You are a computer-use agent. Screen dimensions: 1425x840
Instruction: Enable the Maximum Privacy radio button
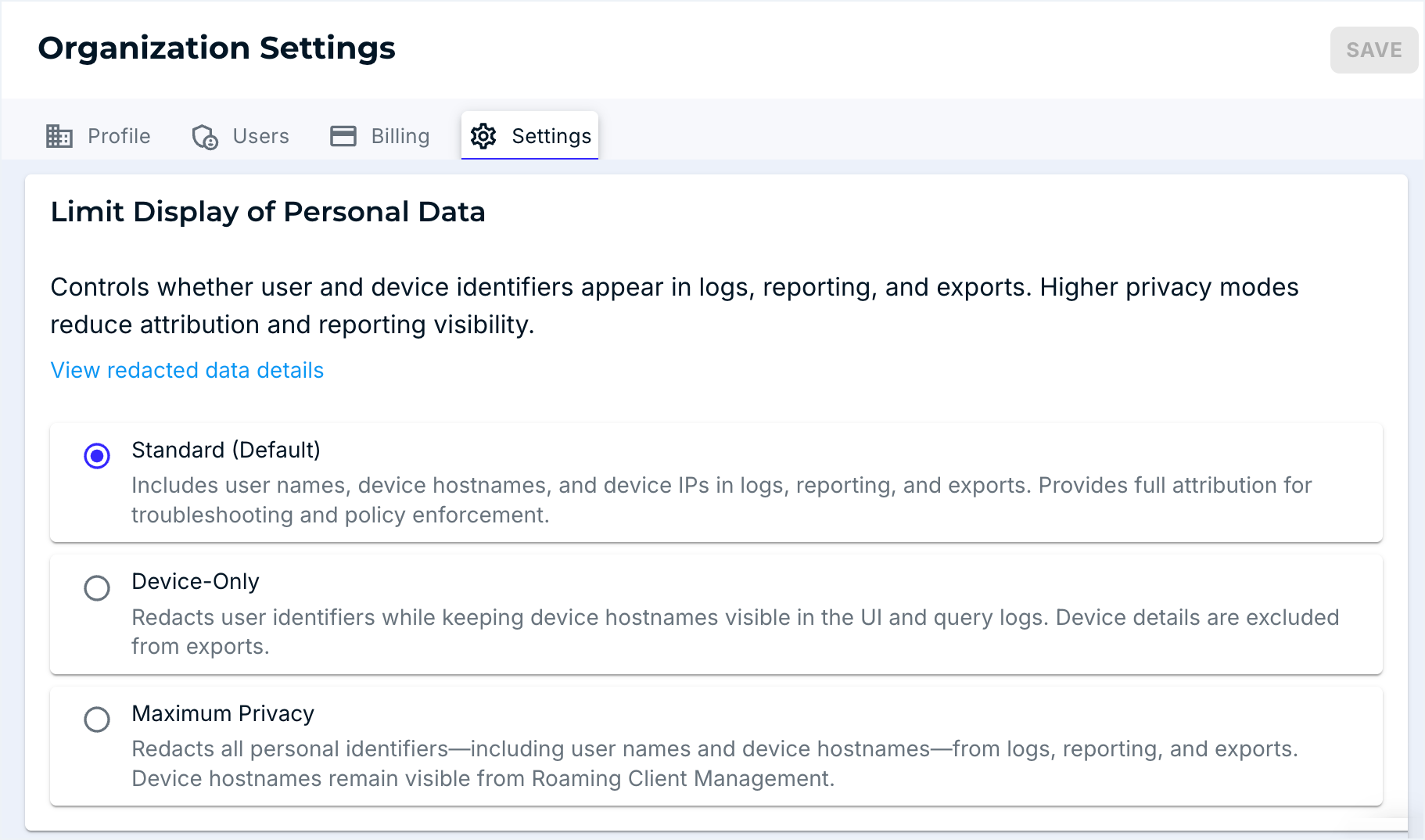coord(97,720)
